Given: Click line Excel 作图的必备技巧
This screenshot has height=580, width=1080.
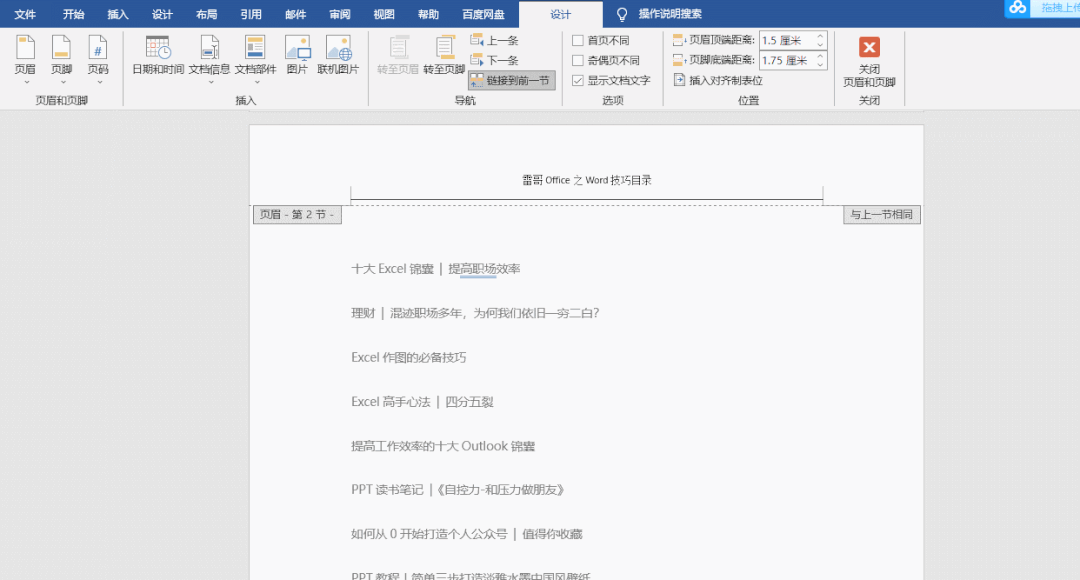Looking at the screenshot, I should click(x=408, y=358).
